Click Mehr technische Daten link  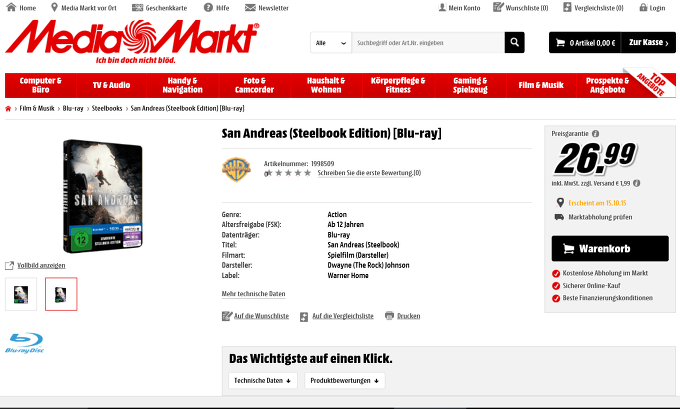pyautogui.click(x=253, y=294)
